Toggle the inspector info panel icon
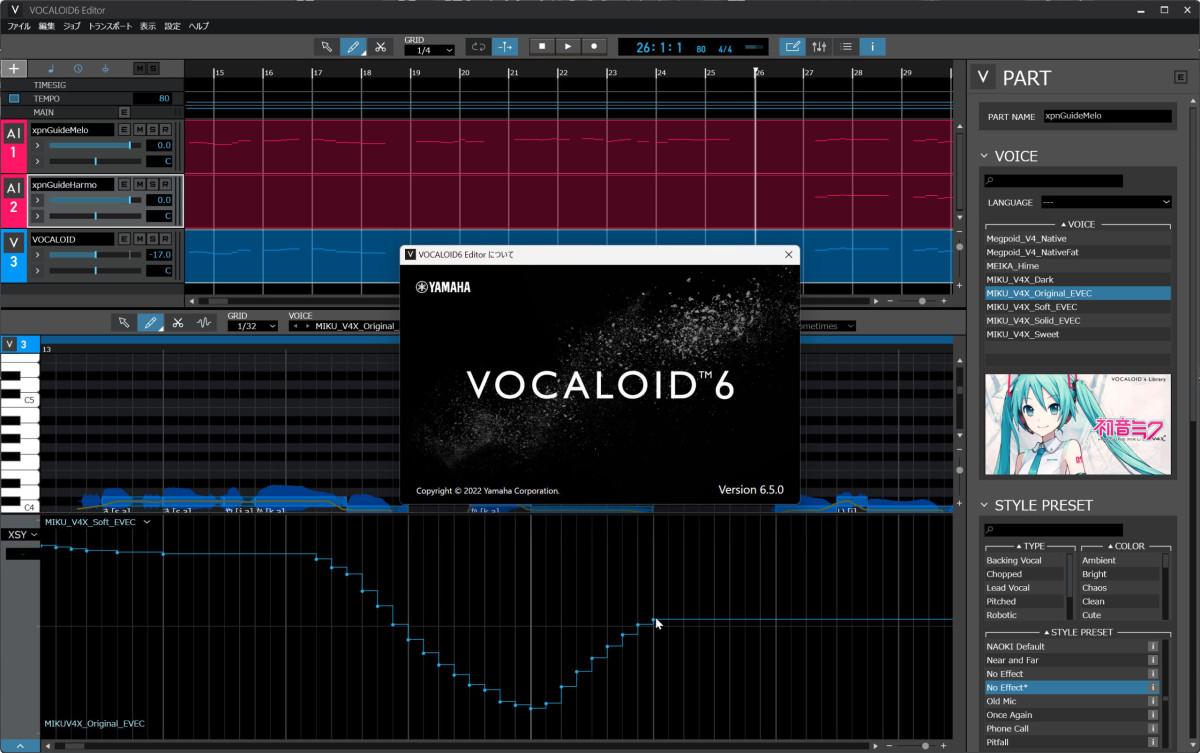Screen dimensions: 1200x753 873,46
